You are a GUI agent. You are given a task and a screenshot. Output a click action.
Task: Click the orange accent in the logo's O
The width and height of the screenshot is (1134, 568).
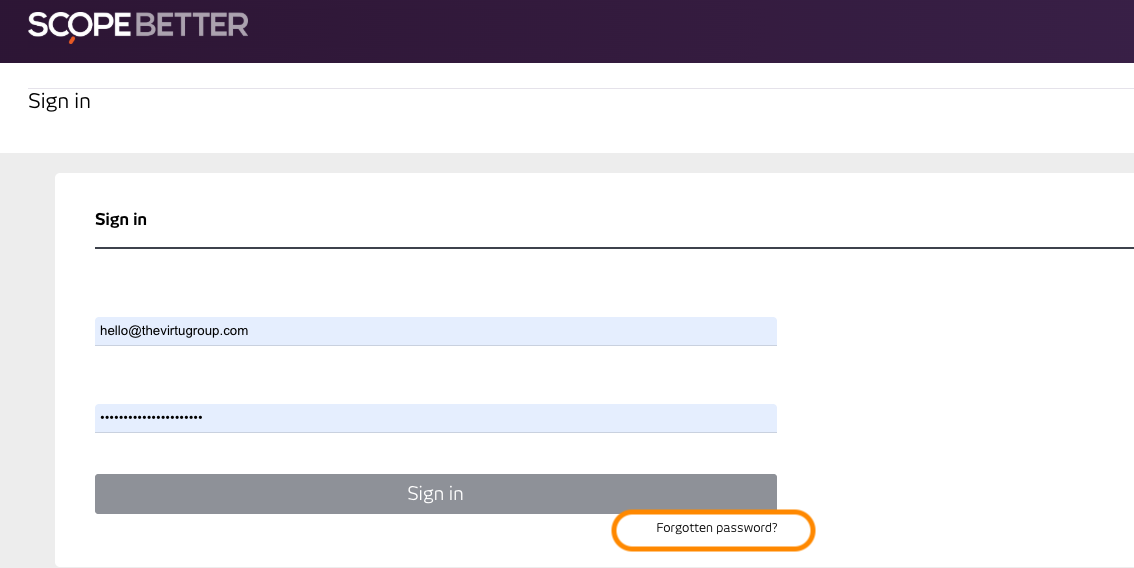pos(73,40)
